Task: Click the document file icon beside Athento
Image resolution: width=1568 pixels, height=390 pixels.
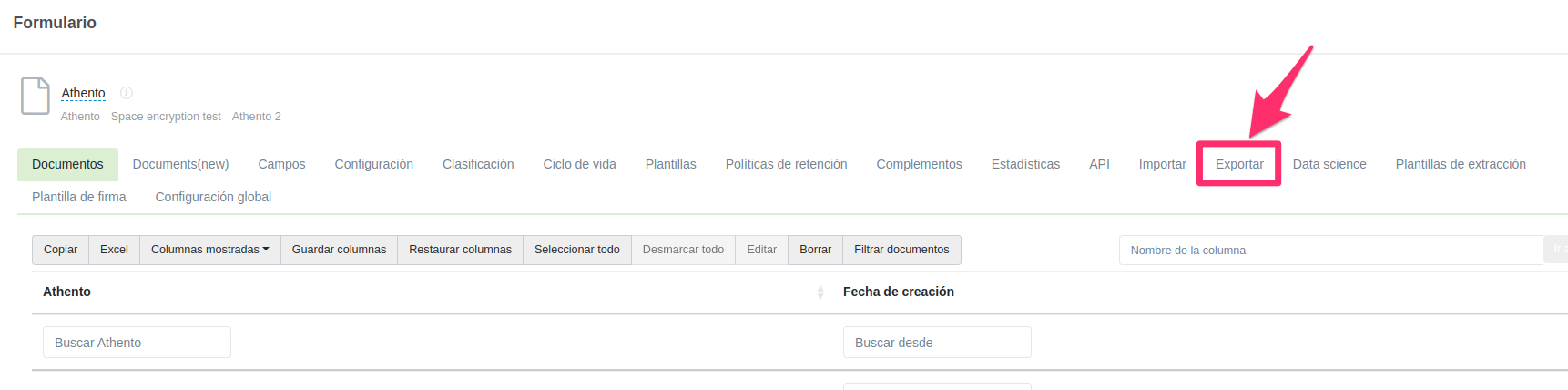Action: (35, 96)
